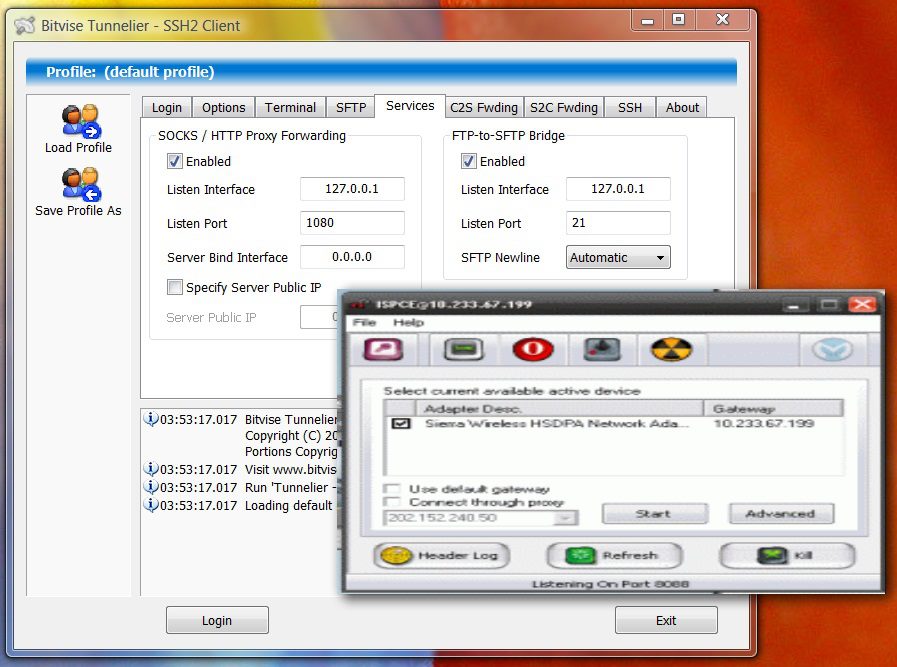
Task: Click the yellow radiation toolbar icon in ISPCE
Action: (671, 349)
